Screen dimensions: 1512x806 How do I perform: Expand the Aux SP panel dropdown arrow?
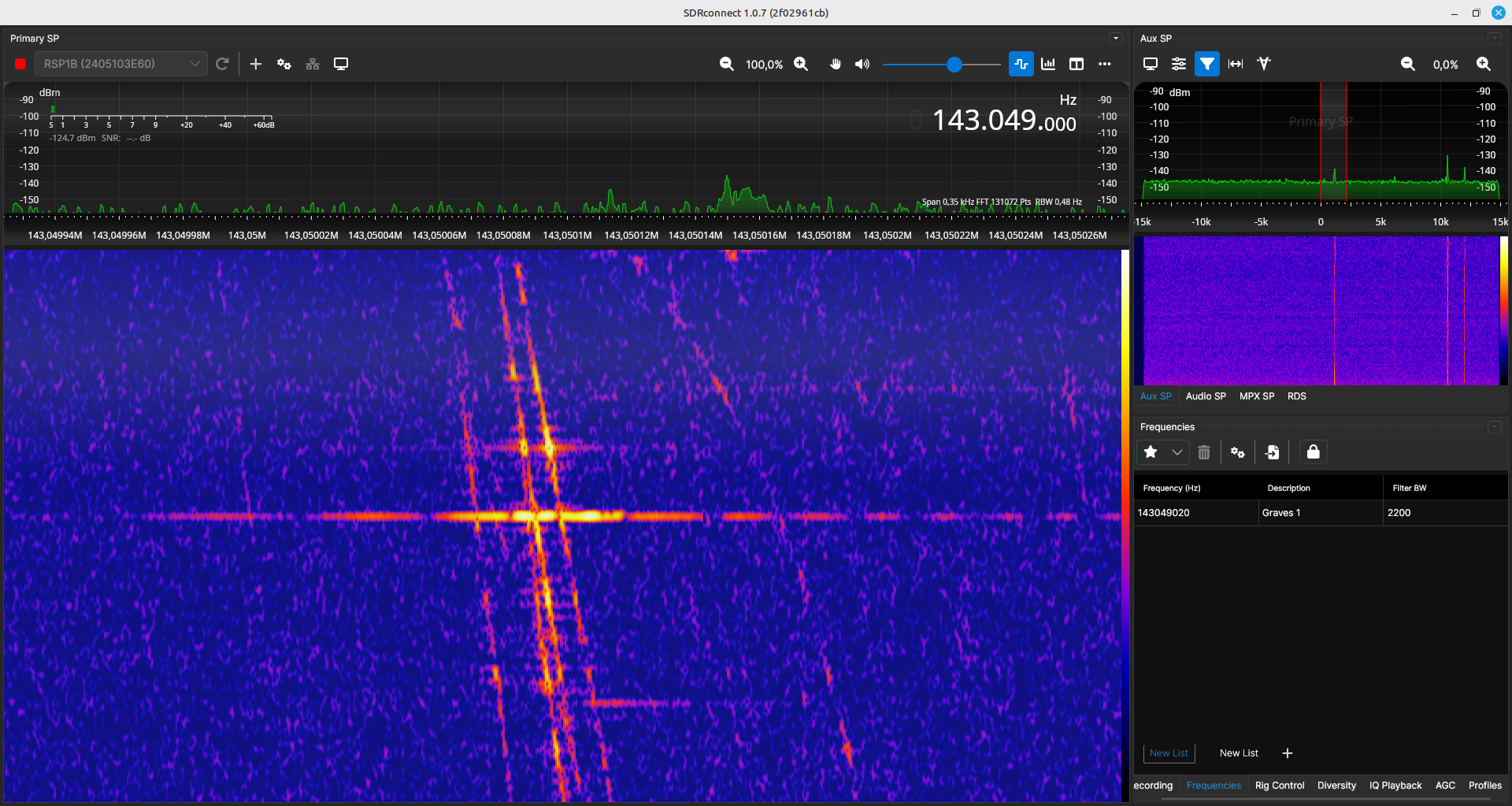1494,39
